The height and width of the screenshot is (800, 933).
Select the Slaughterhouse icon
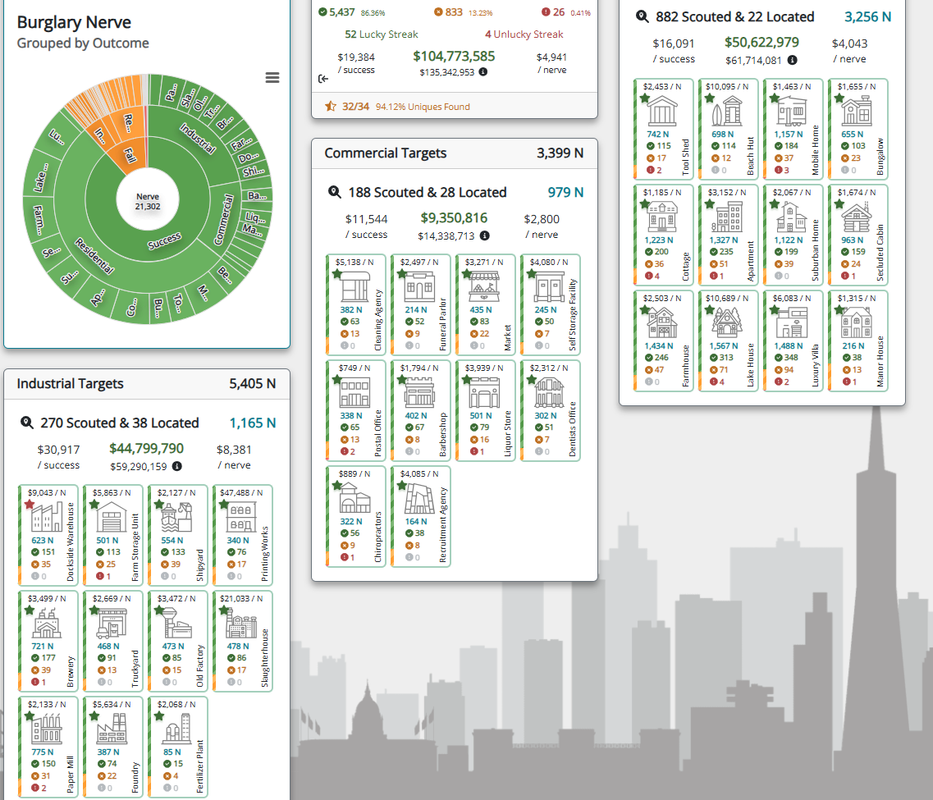pos(242,623)
